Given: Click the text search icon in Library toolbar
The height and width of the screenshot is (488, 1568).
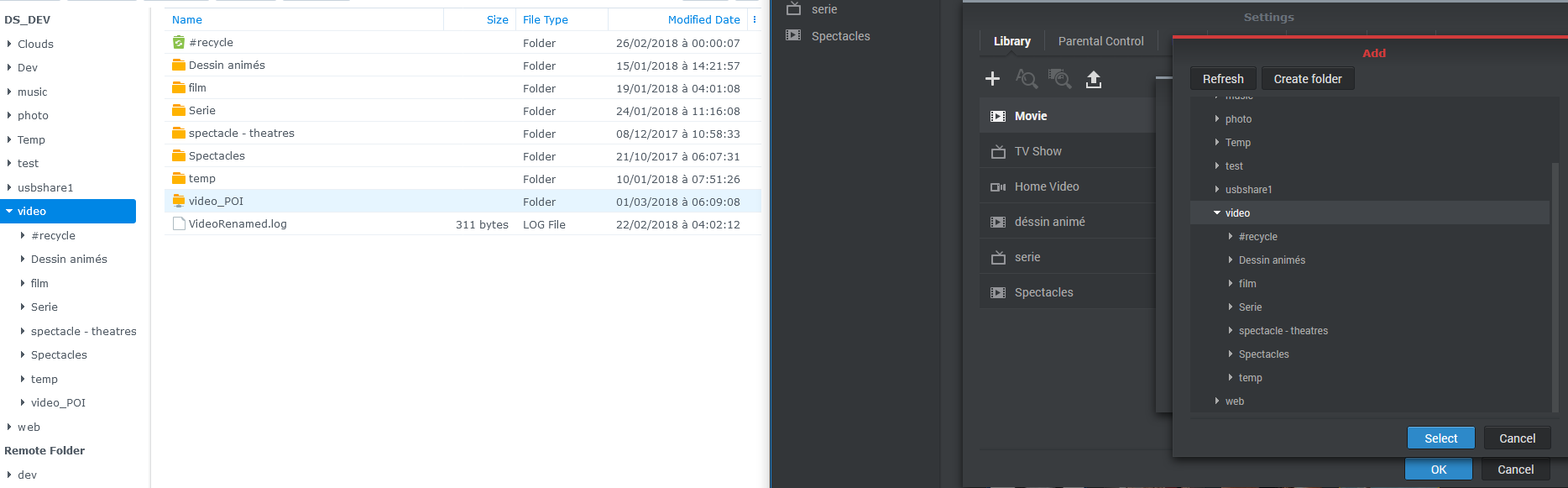Looking at the screenshot, I should pos(1027,79).
